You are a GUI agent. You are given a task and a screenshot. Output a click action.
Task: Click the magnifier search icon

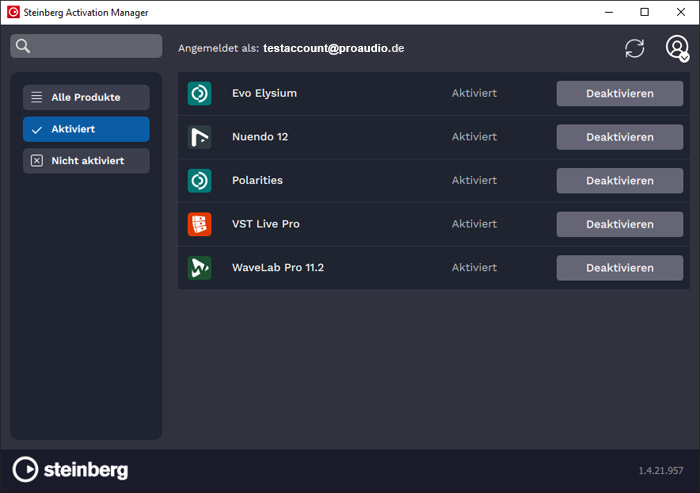pos(24,47)
